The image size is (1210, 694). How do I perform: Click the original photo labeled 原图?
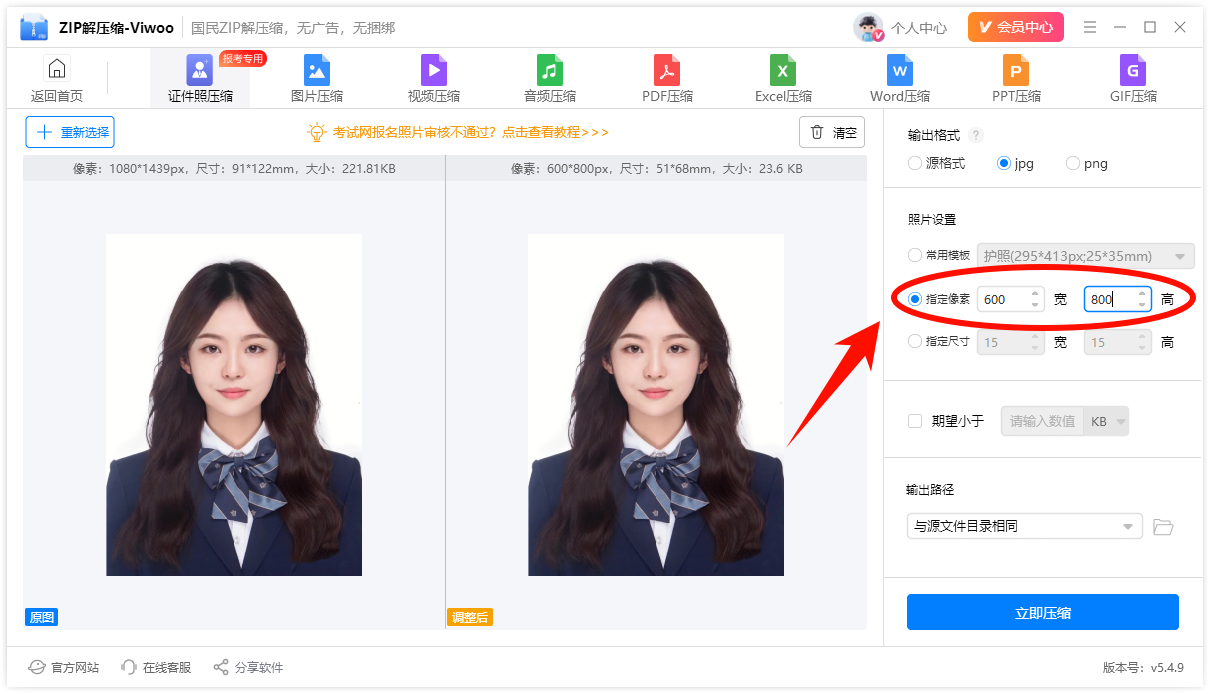[234, 405]
